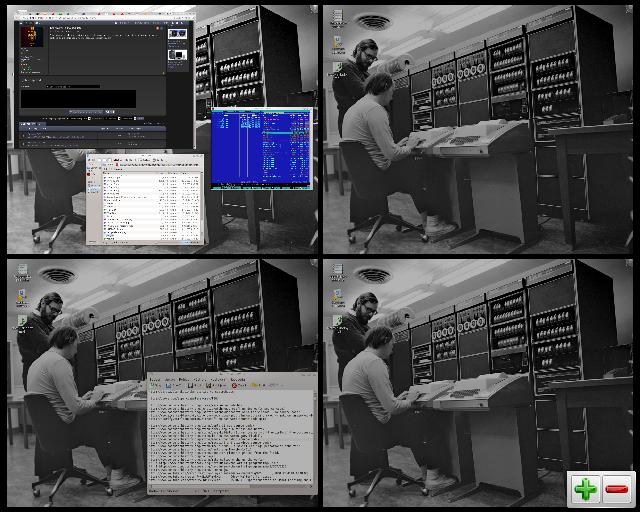Click green desktop icon in bottom-right workspace
Image resolution: width=640 pixels, height=512 pixels.
coord(337,321)
